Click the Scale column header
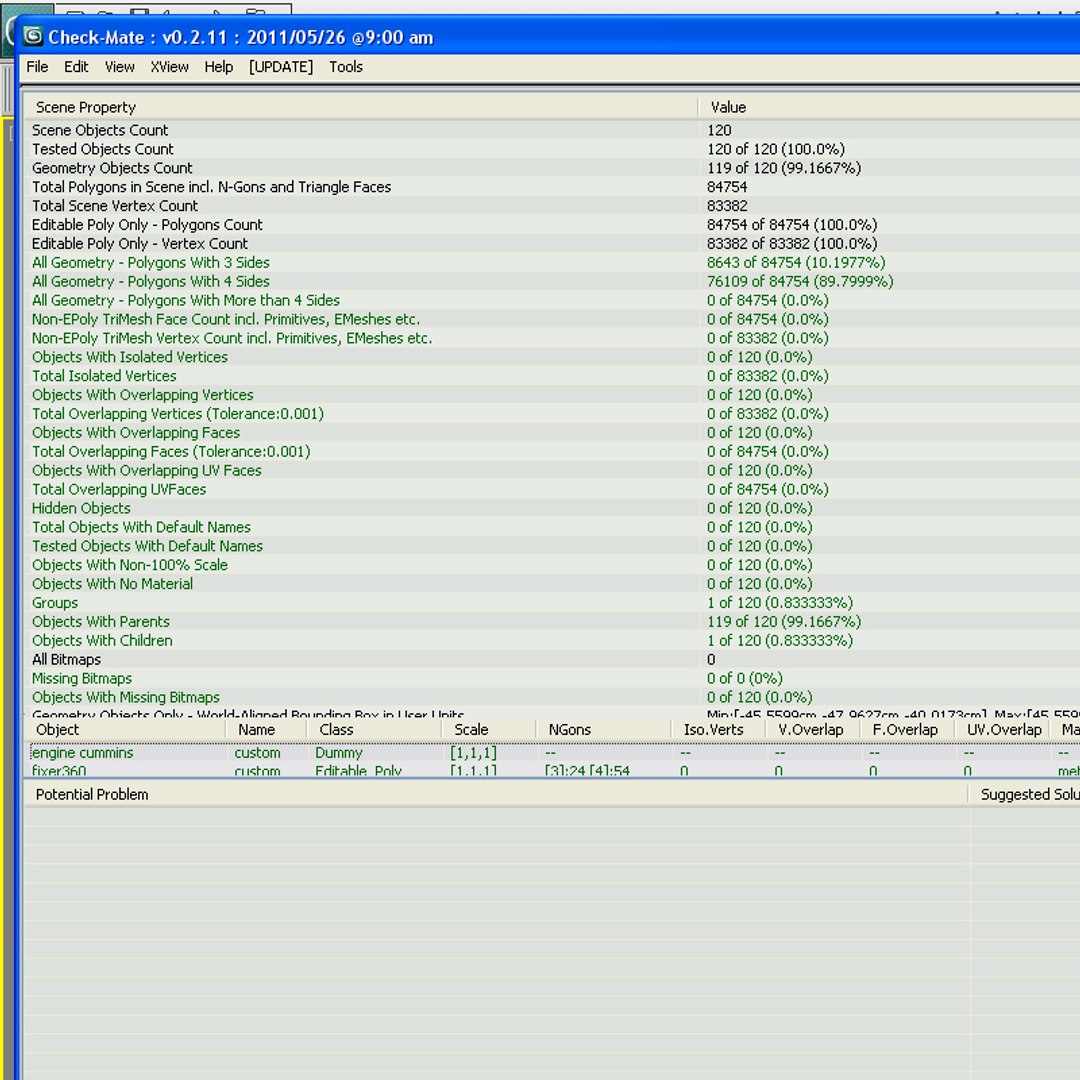The height and width of the screenshot is (1080, 1080). click(x=488, y=729)
